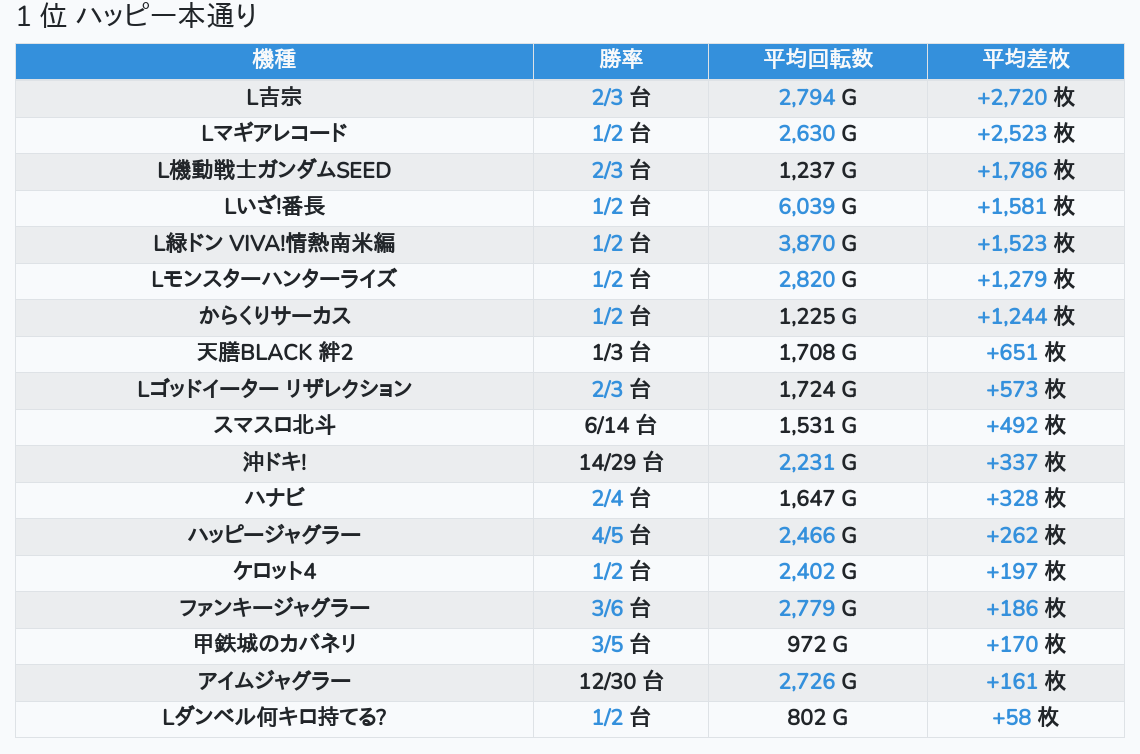Click the 沖ドキ! machine name
Viewport: 1140px width, 754px height.
coord(274,462)
